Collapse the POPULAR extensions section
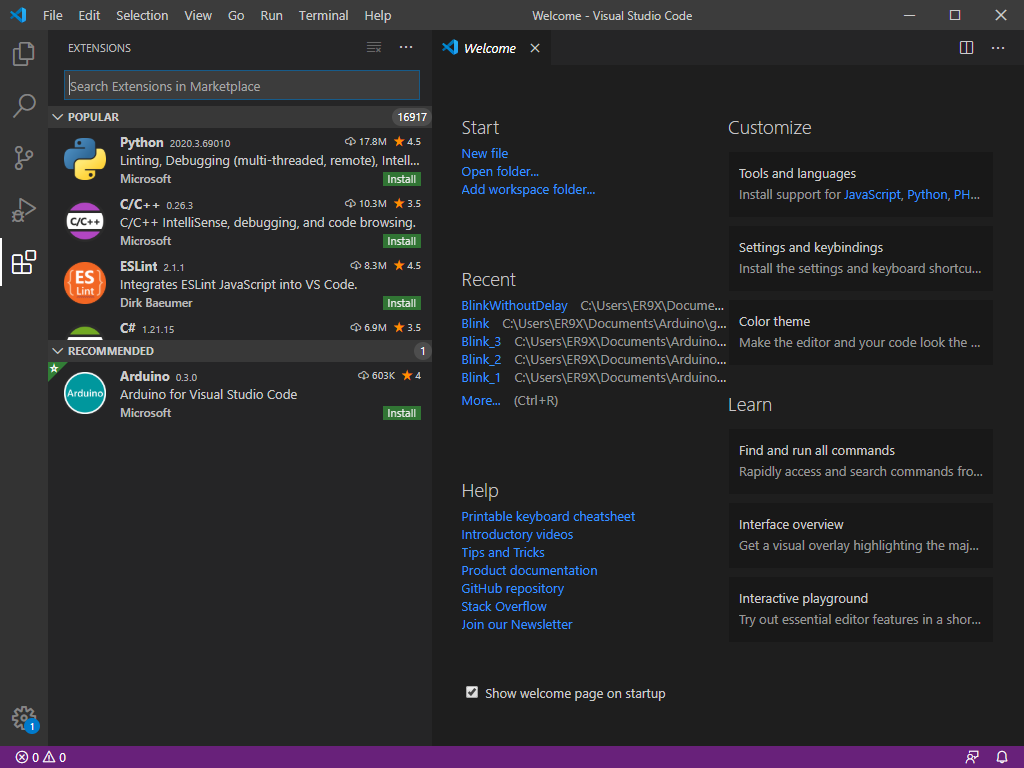The image size is (1024, 768). point(240,117)
